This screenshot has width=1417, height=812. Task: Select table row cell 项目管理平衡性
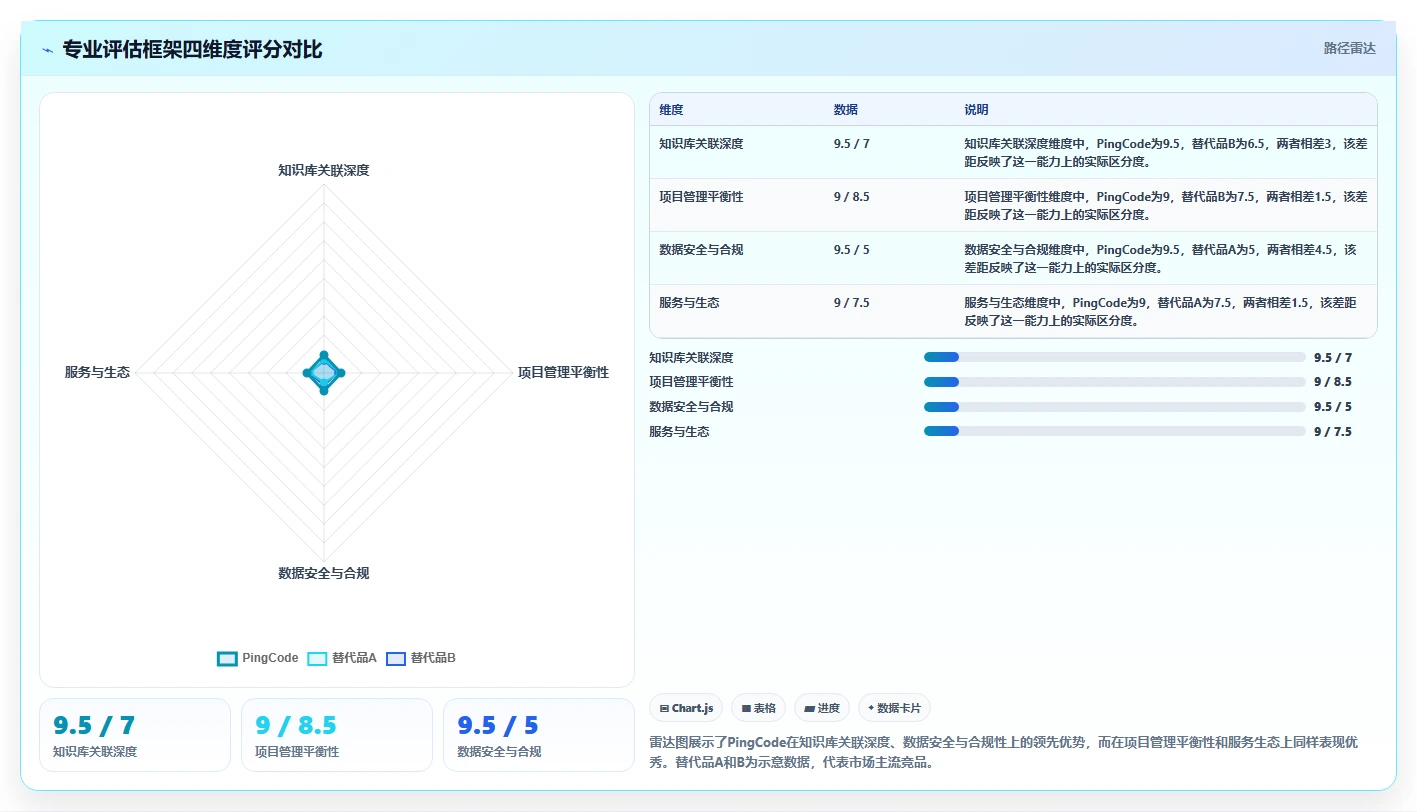[701, 197]
